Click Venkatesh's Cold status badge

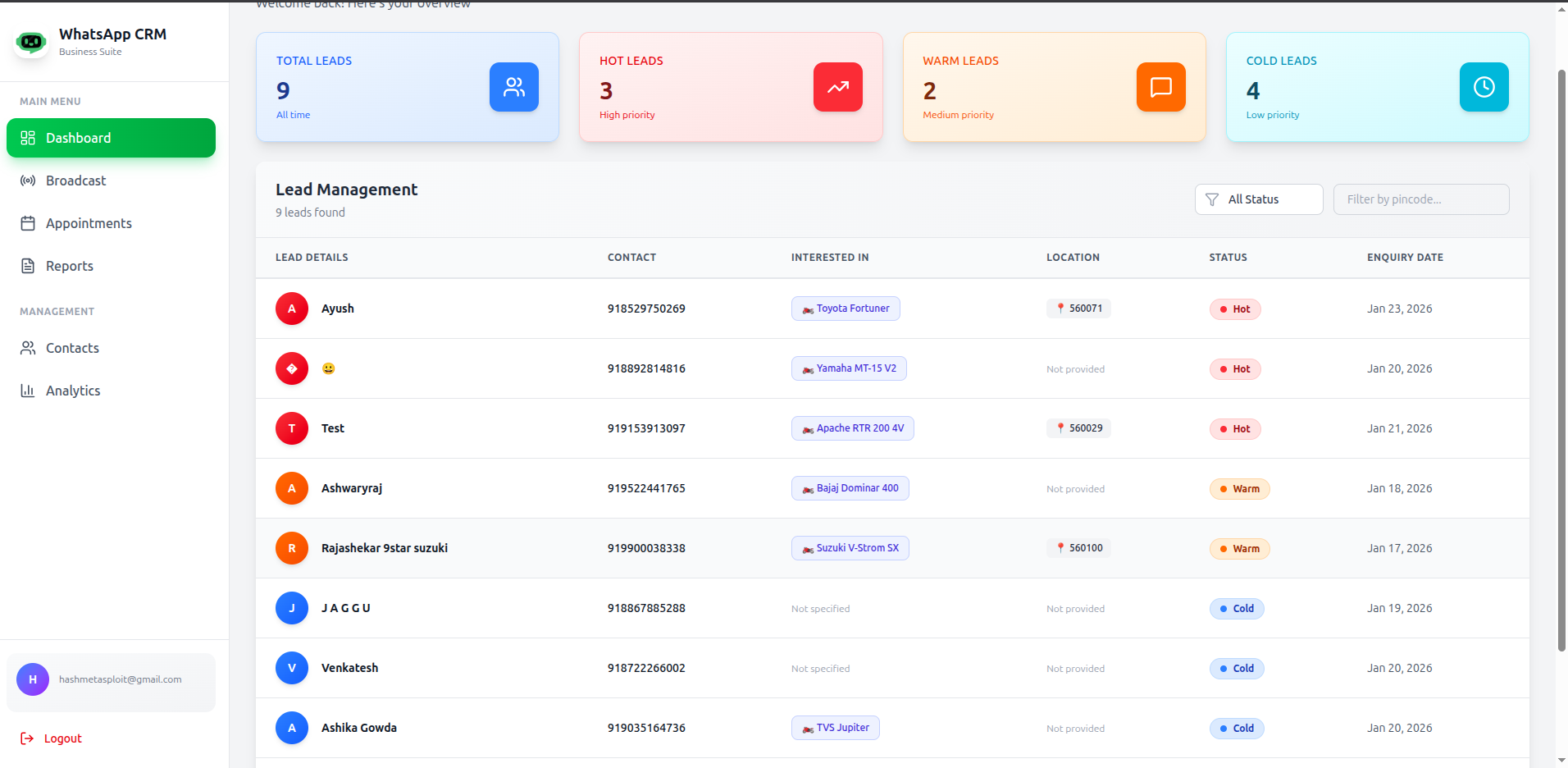point(1237,669)
